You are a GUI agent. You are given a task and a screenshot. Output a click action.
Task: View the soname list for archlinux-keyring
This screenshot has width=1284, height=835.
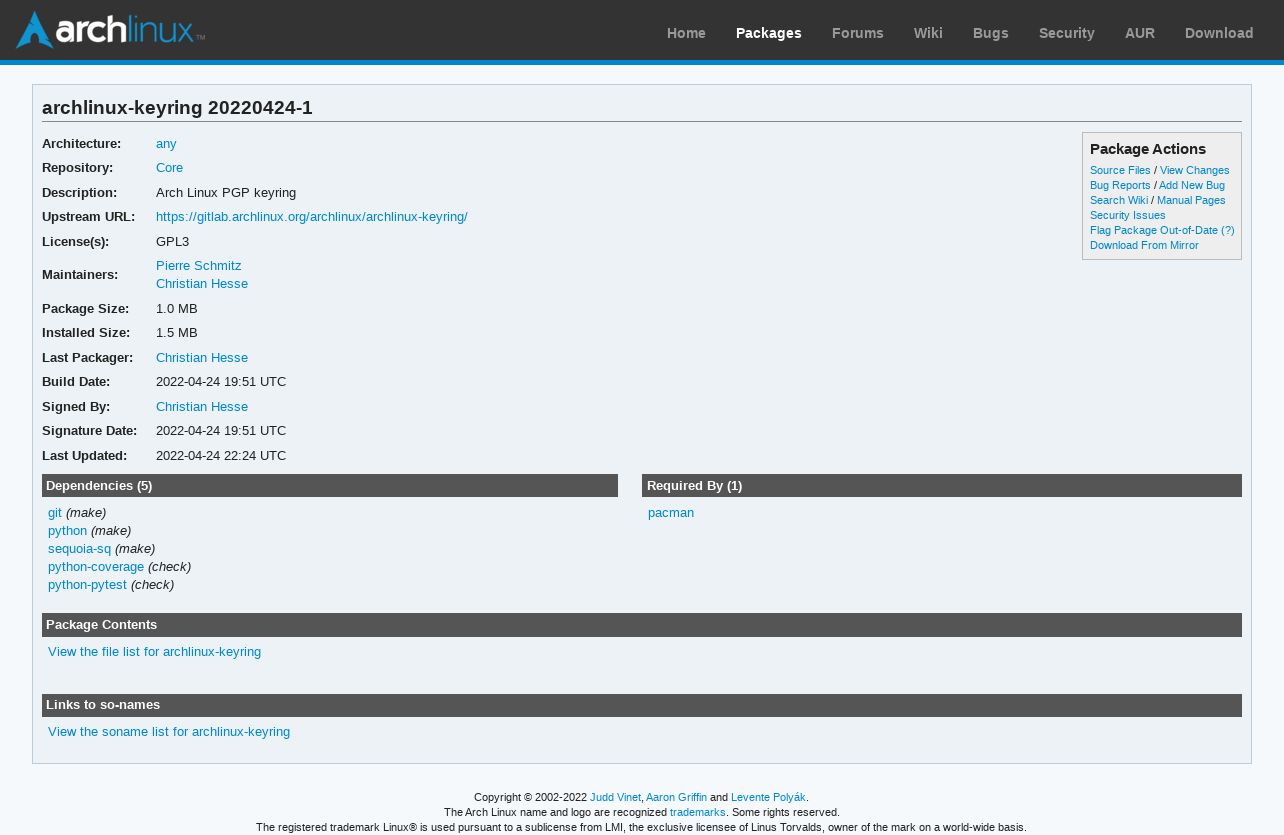click(169, 732)
